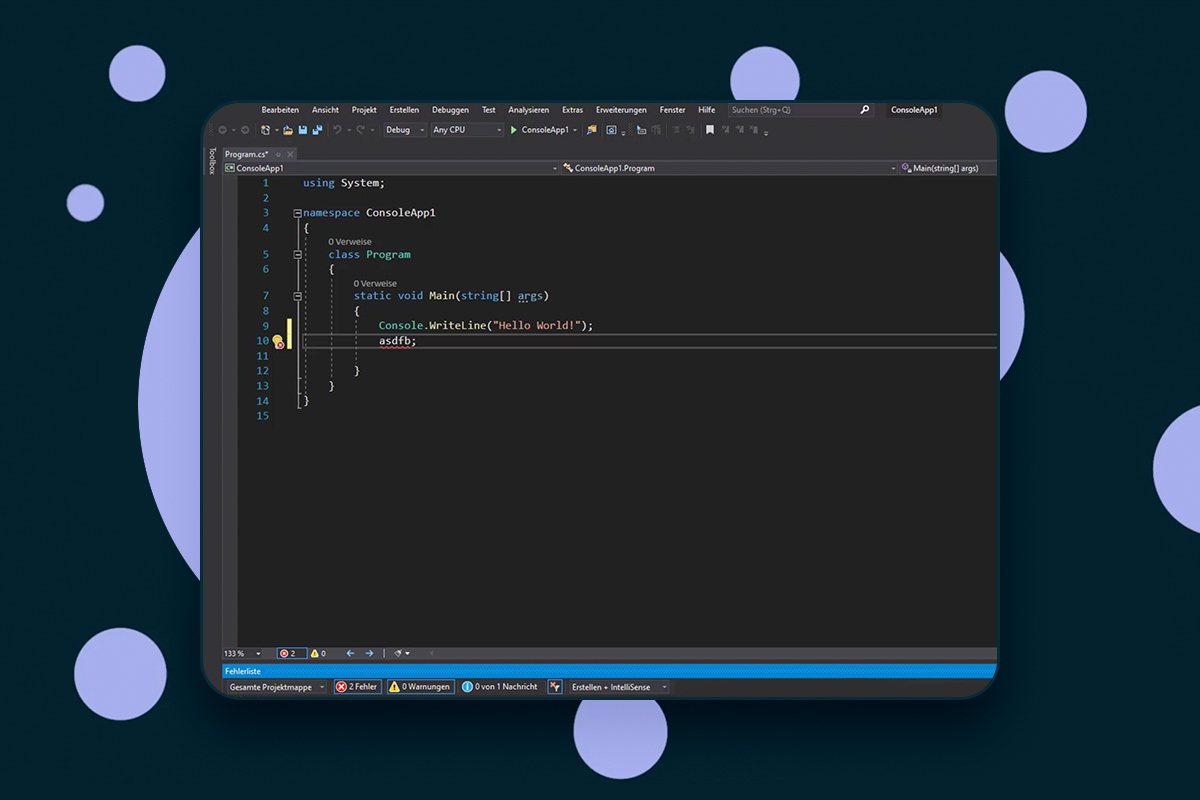The image size is (1200, 800).
Task: Go to the next issue with the right blue arrow
Action: pos(369,653)
